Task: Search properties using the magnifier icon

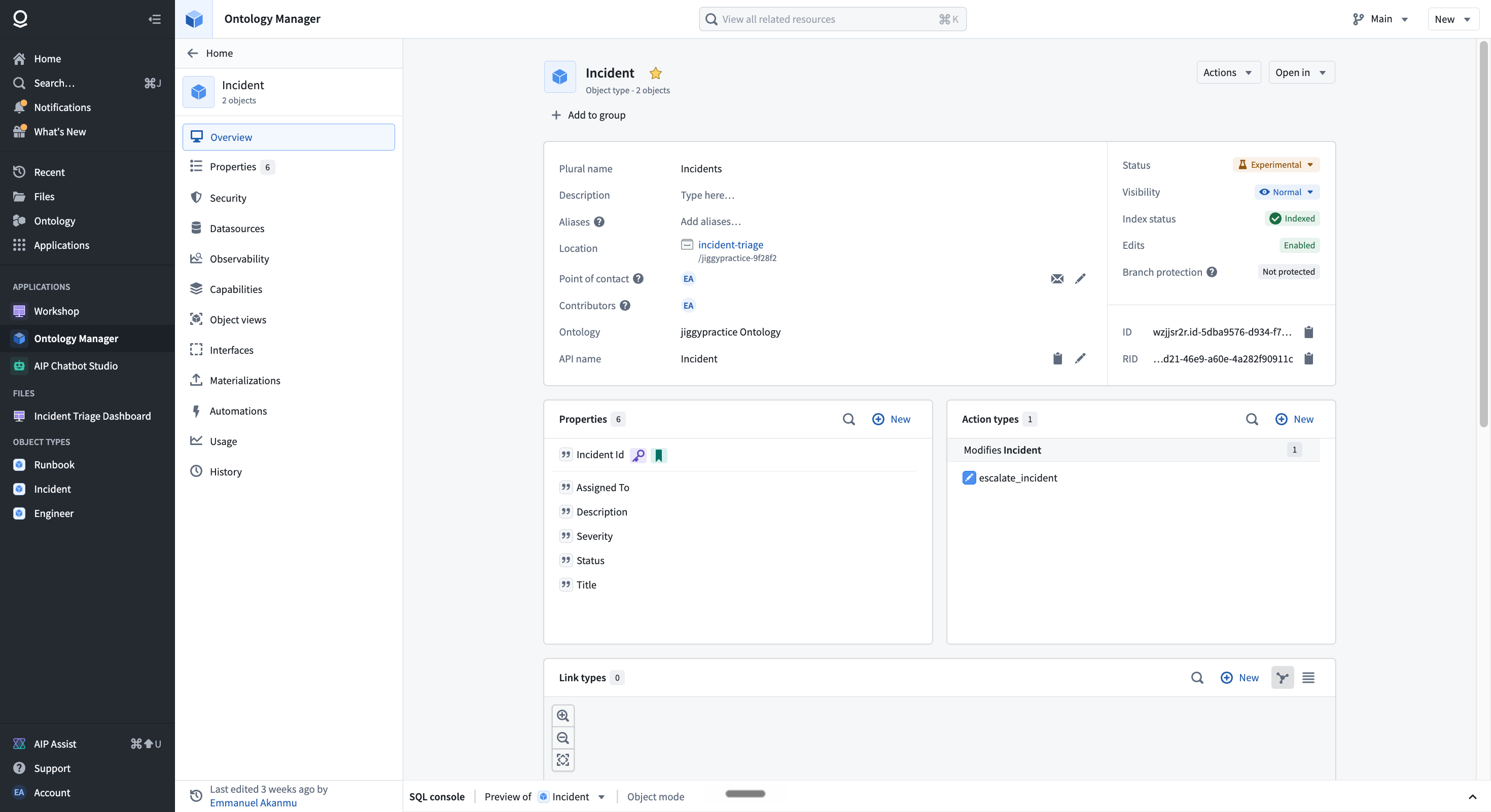Action: pyautogui.click(x=848, y=419)
